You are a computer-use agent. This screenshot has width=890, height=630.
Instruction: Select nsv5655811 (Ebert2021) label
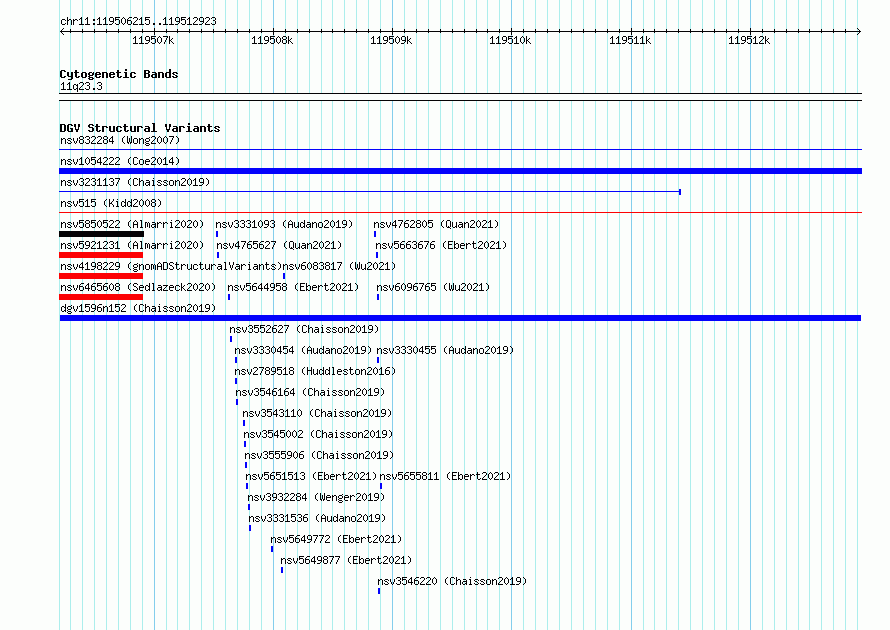(x=445, y=476)
